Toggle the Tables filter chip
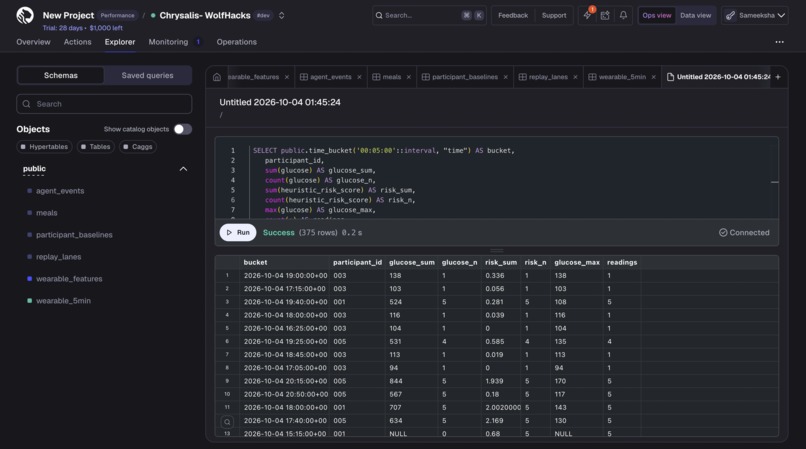 pyautogui.click(x=96, y=147)
